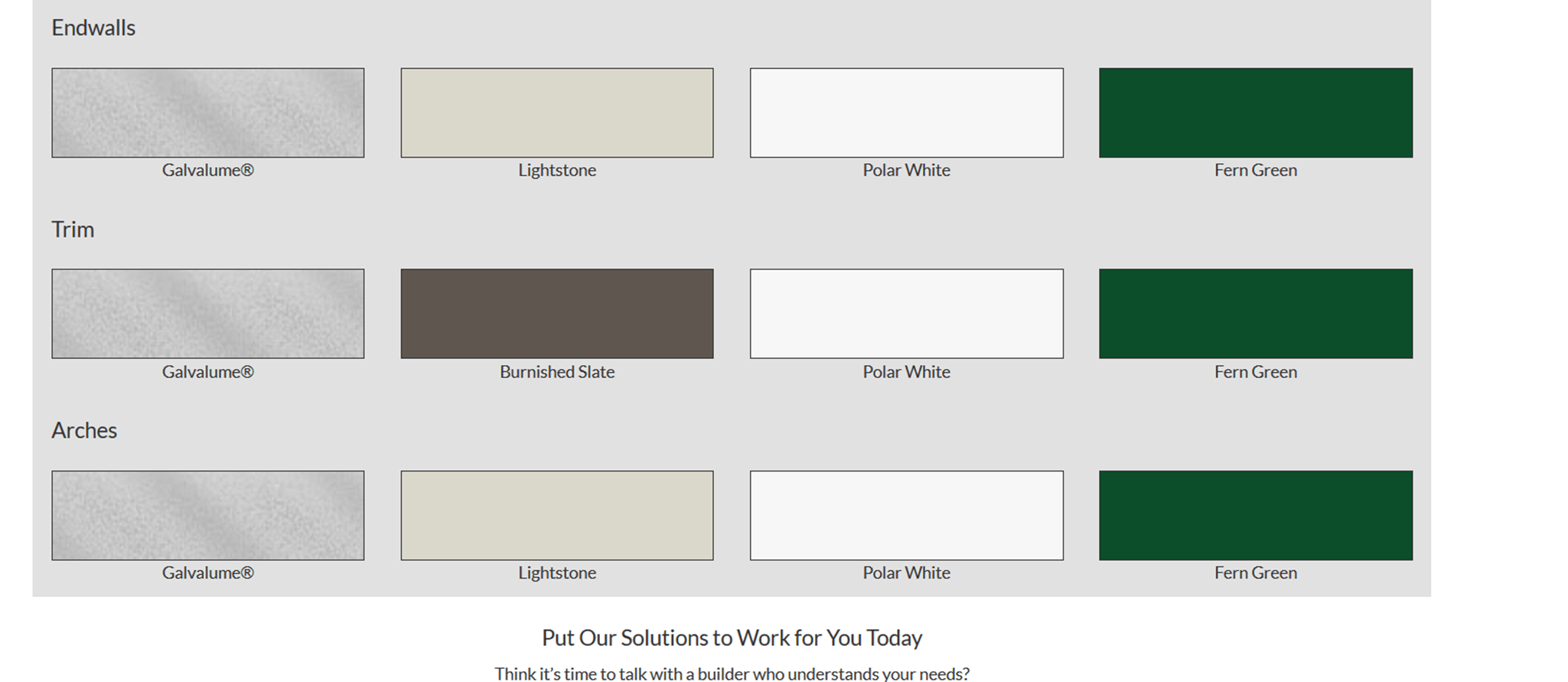The width and height of the screenshot is (1568, 682).
Task: Select Fern Green swatch for Arches
Action: click(1256, 515)
